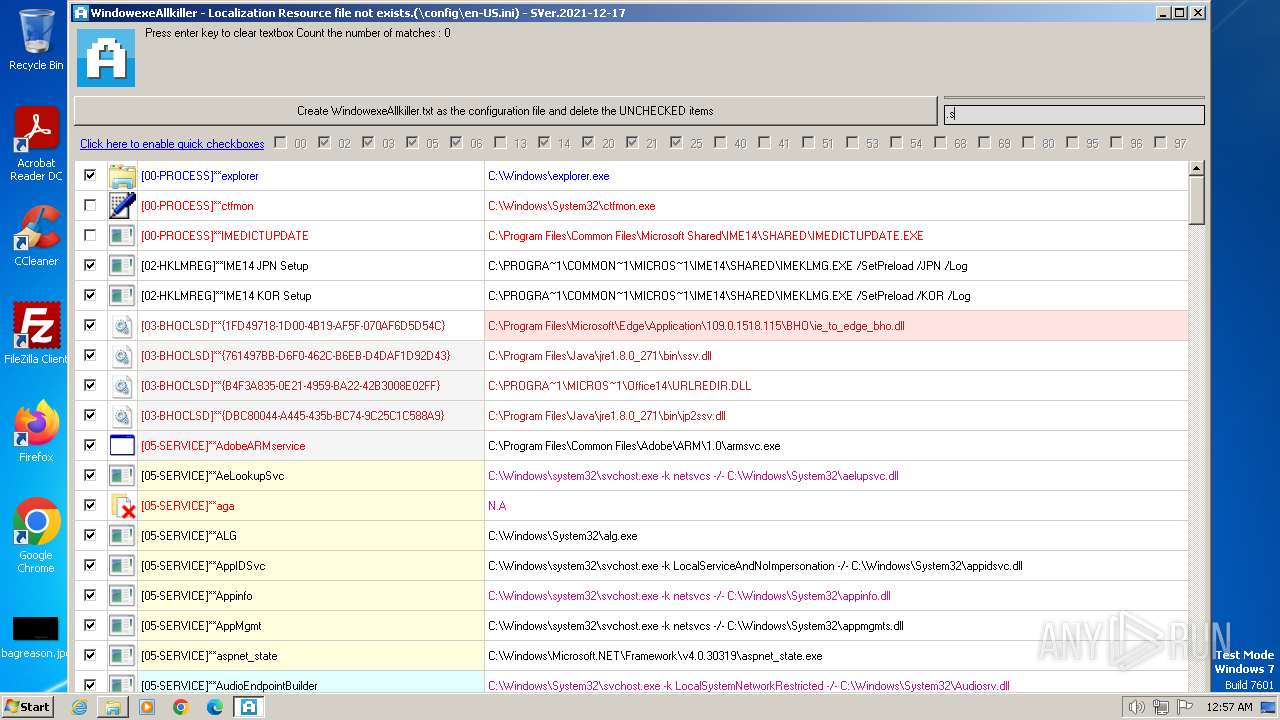The width and height of the screenshot is (1280, 720).
Task: Uncheck the AdobeARMservice checkbox
Action: [x=90, y=445]
